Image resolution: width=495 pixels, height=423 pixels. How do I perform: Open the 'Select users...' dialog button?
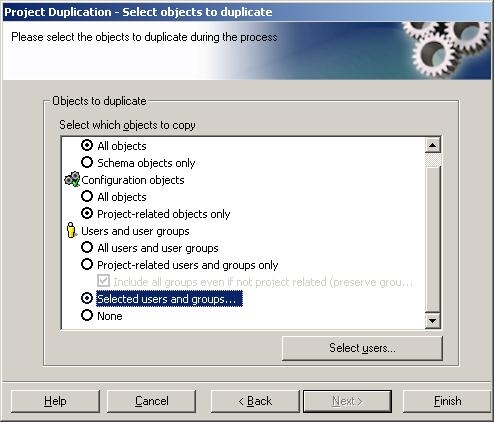pyautogui.click(x=362, y=348)
